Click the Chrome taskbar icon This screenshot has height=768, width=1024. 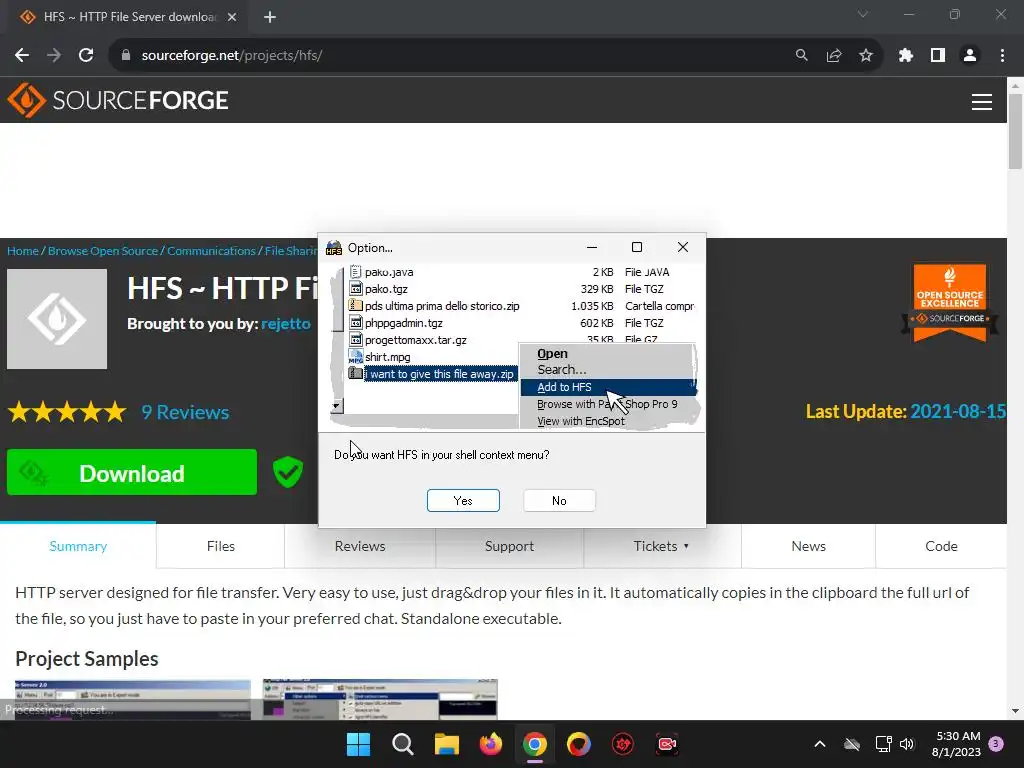pos(535,744)
